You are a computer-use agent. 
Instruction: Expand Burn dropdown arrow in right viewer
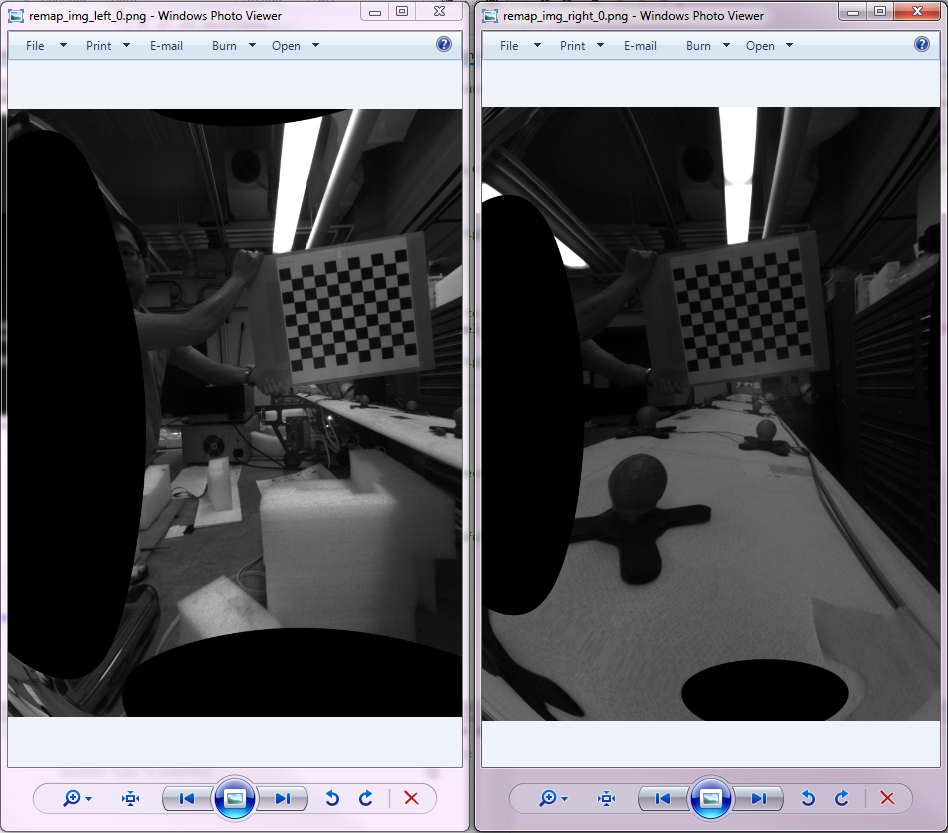coord(727,45)
